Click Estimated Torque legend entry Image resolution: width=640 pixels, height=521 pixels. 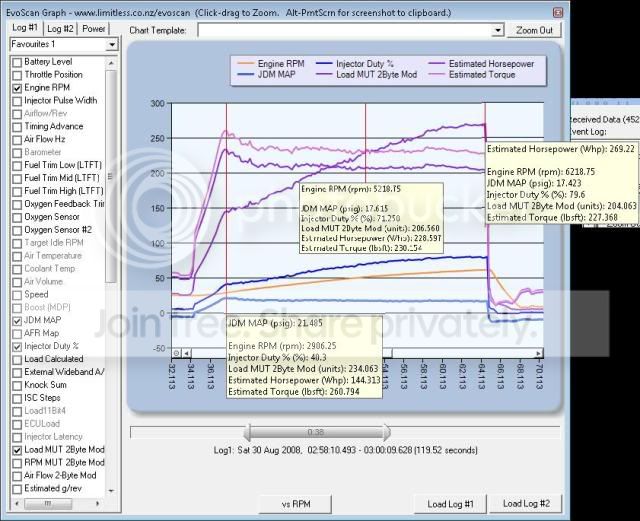[x=472, y=75]
